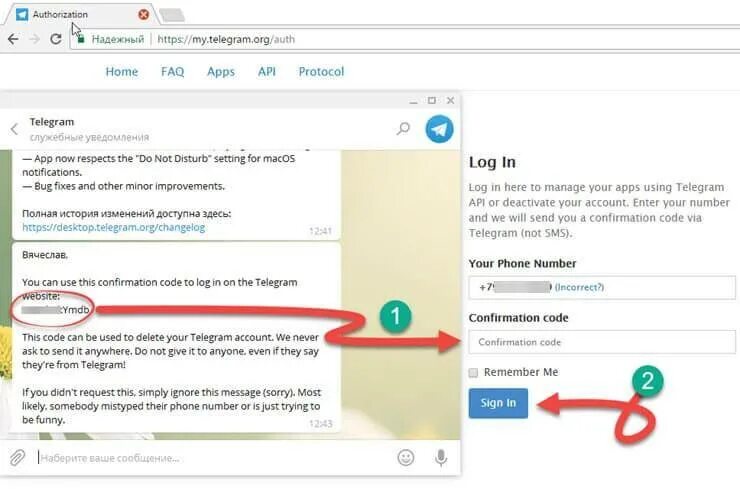Focus the Confirmation code input field

click(x=602, y=342)
